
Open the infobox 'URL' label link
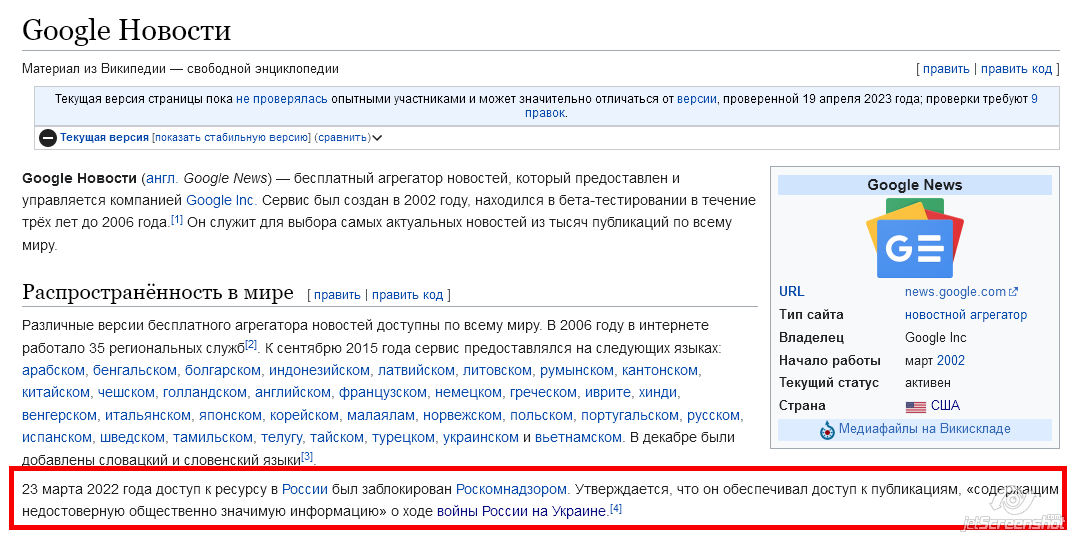[x=792, y=292]
